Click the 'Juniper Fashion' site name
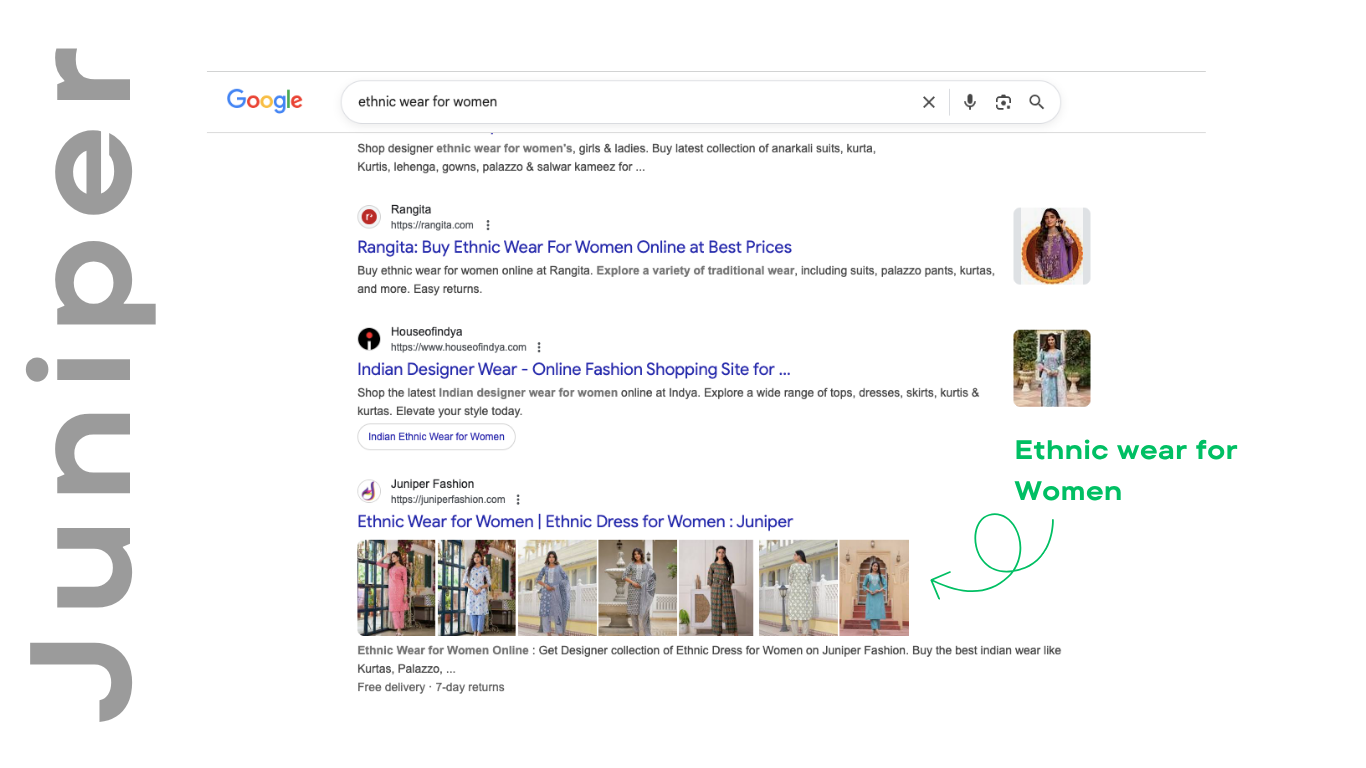 pyautogui.click(x=433, y=483)
